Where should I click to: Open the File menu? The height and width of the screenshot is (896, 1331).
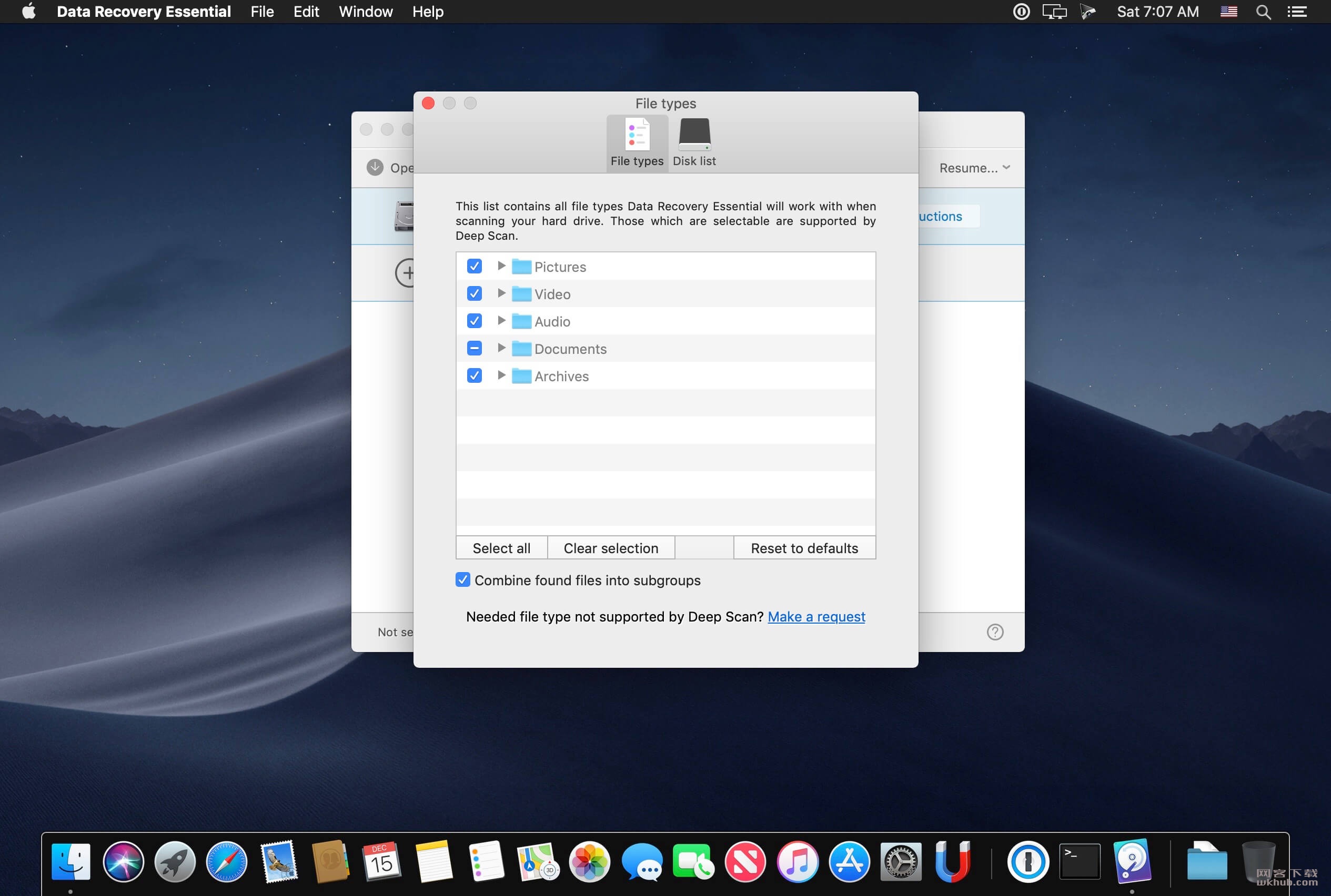pyautogui.click(x=263, y=12)
